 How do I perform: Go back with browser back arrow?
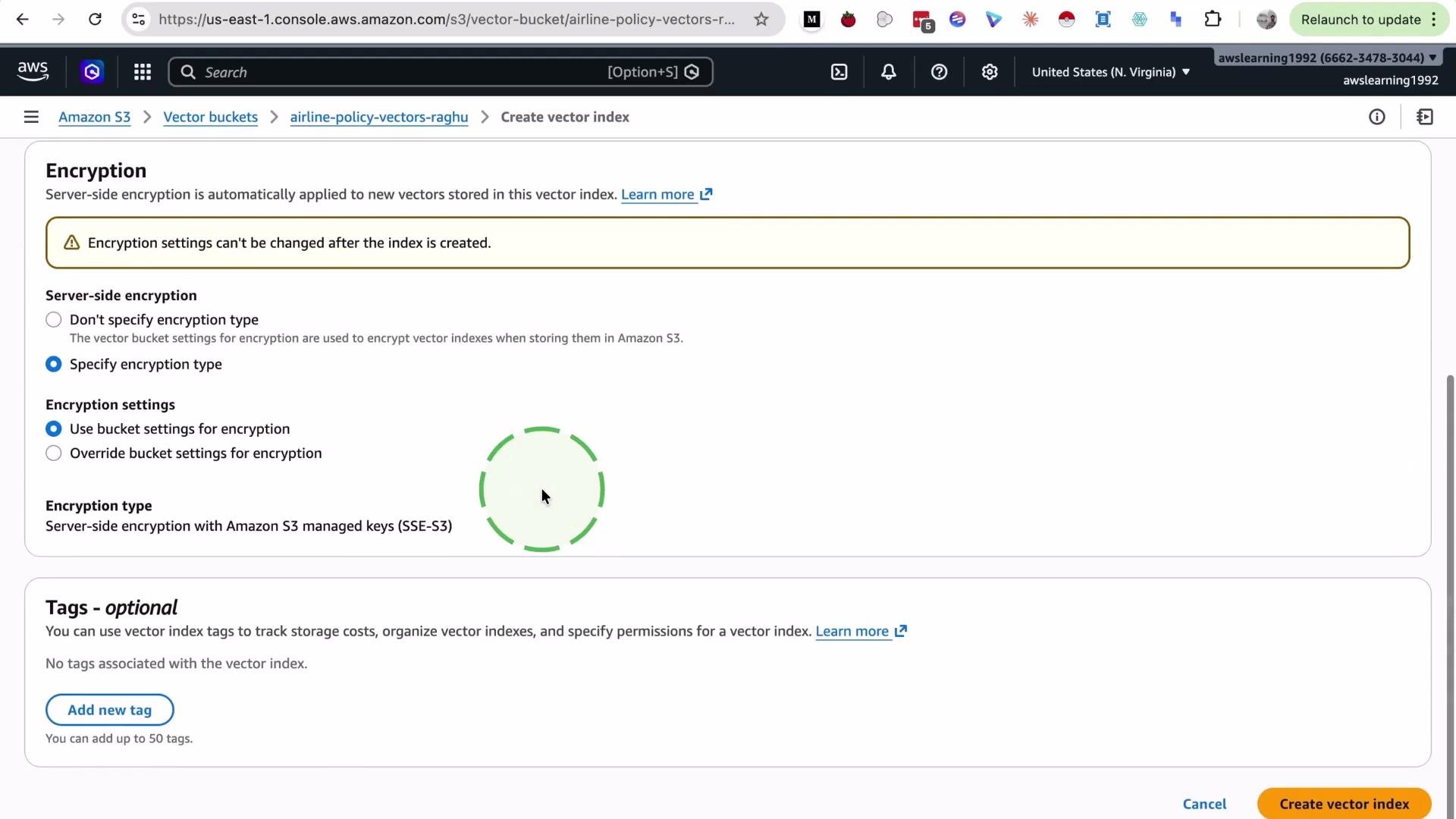[23, 20]
